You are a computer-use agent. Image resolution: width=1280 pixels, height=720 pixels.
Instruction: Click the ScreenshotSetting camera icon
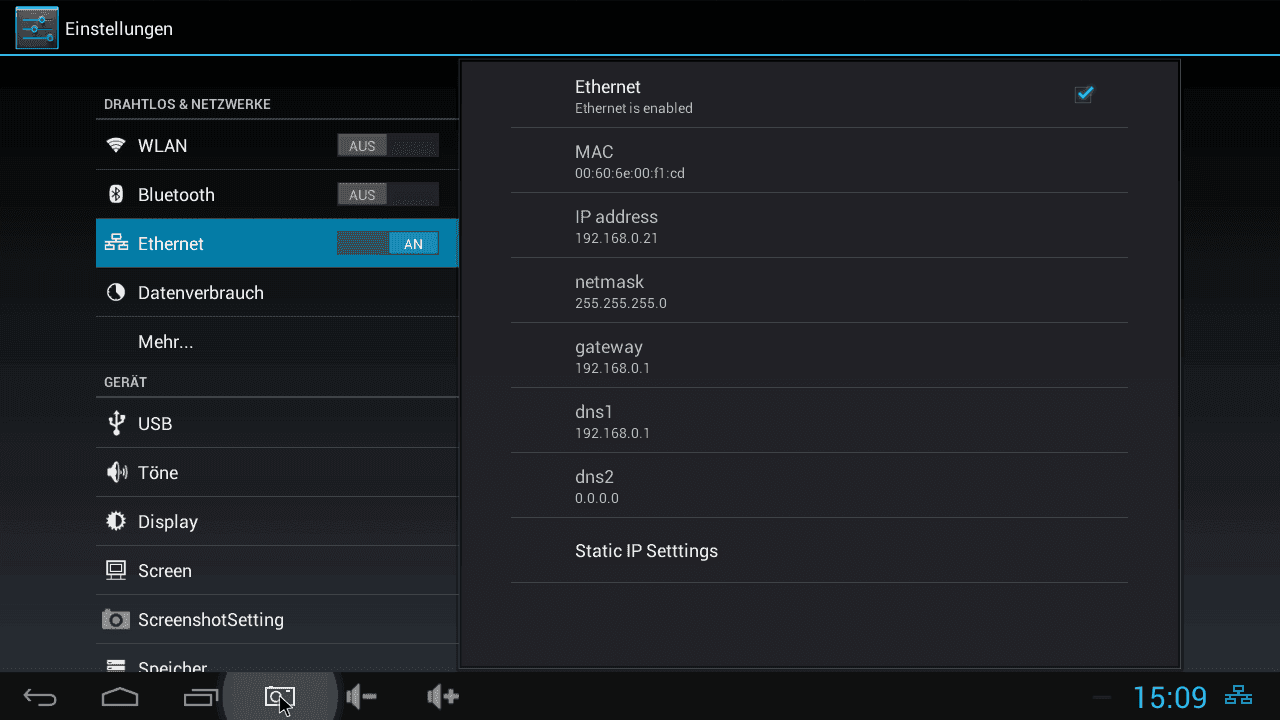116,620
